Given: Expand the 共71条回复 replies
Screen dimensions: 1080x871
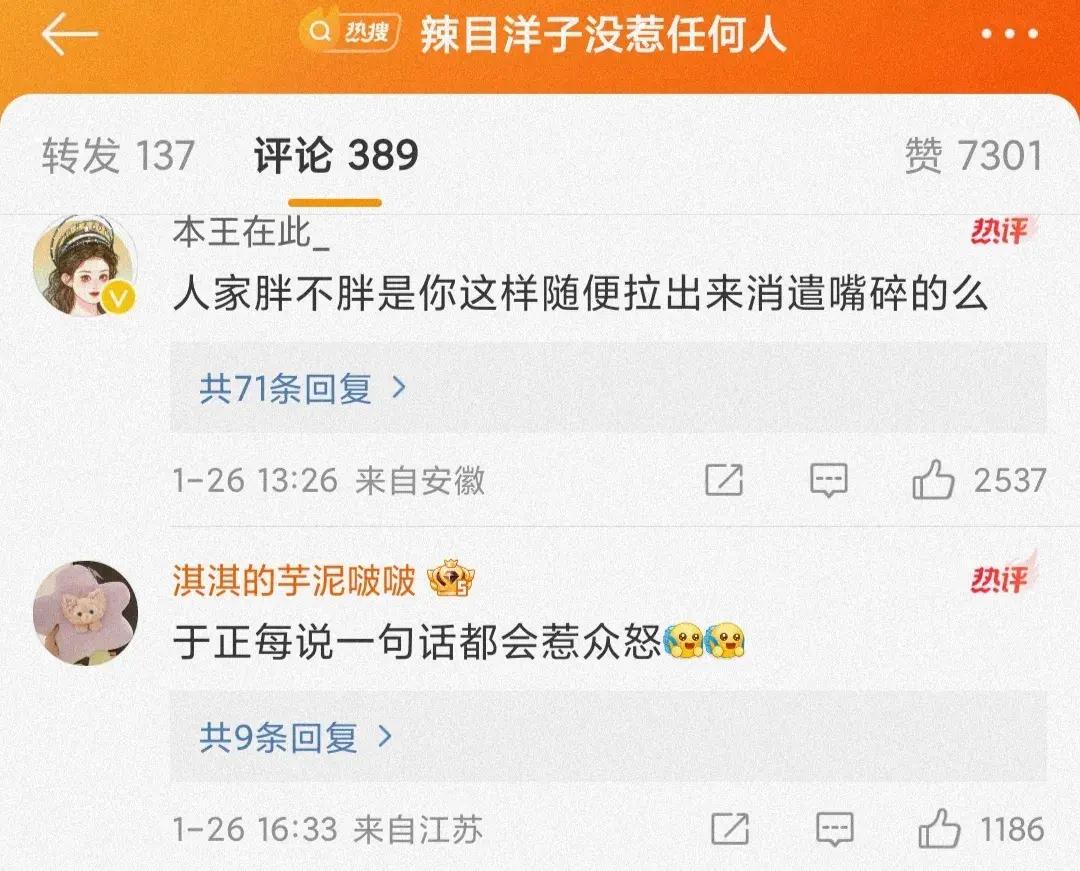Looking at the screenshot, I should point(608,388).
